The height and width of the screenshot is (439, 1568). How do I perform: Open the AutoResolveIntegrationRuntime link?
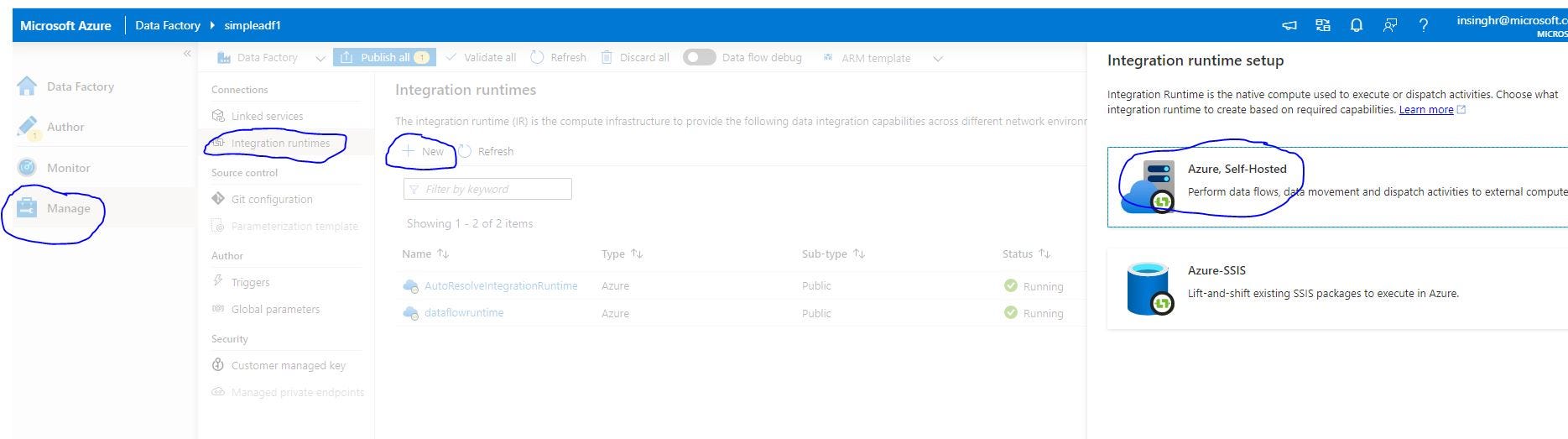click(501, 285)
